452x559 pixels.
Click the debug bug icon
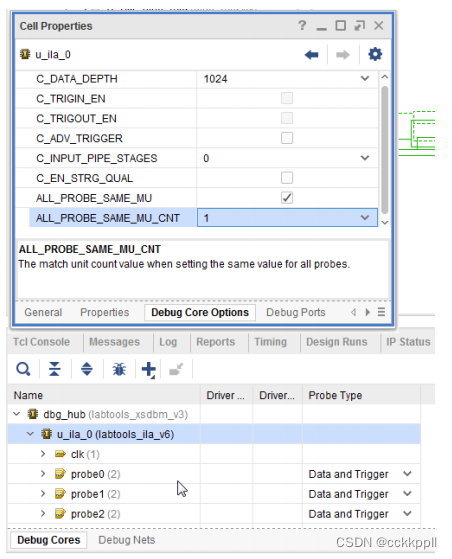(x=119, y=369)
